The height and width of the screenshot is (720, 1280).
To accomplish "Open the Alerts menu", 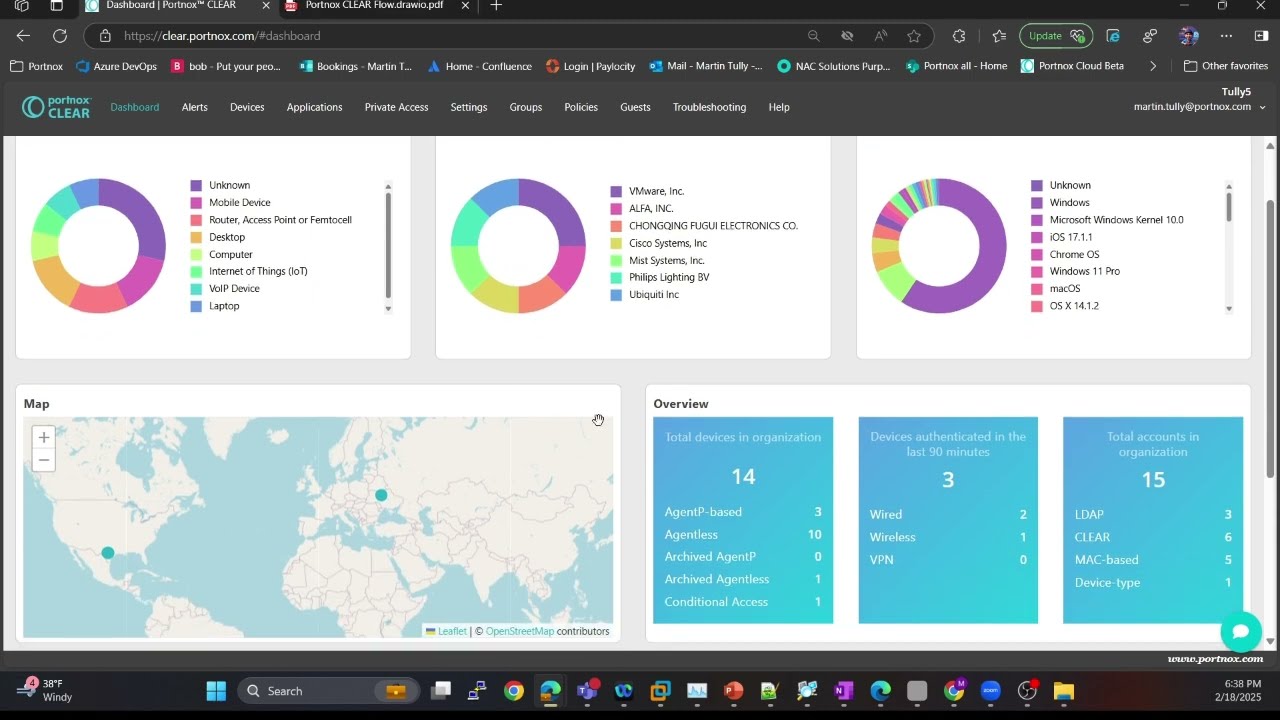I will pyautogui.click(x=195, y=107).
